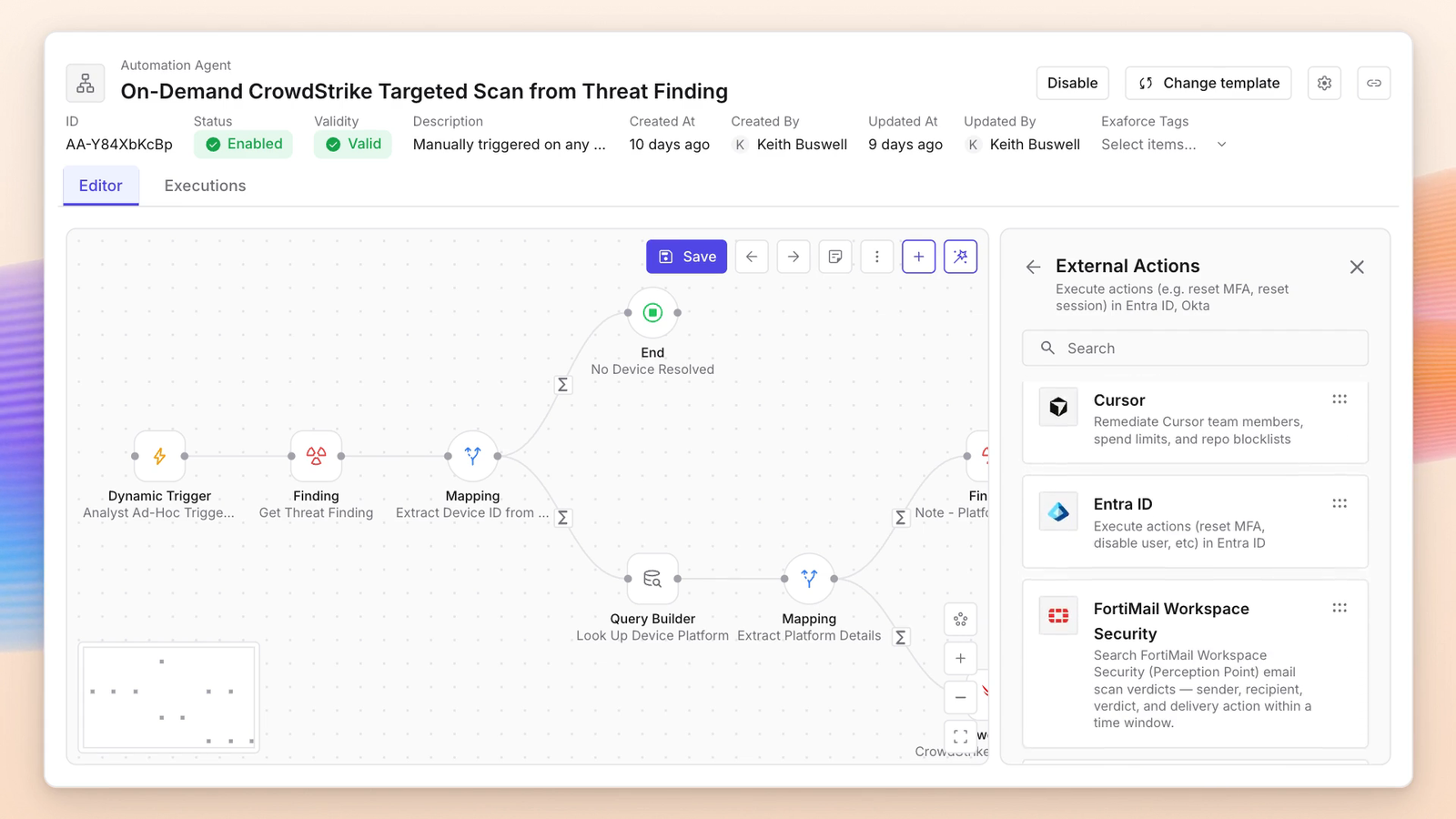Close the External Actions panel

[x=1357, y=267]
